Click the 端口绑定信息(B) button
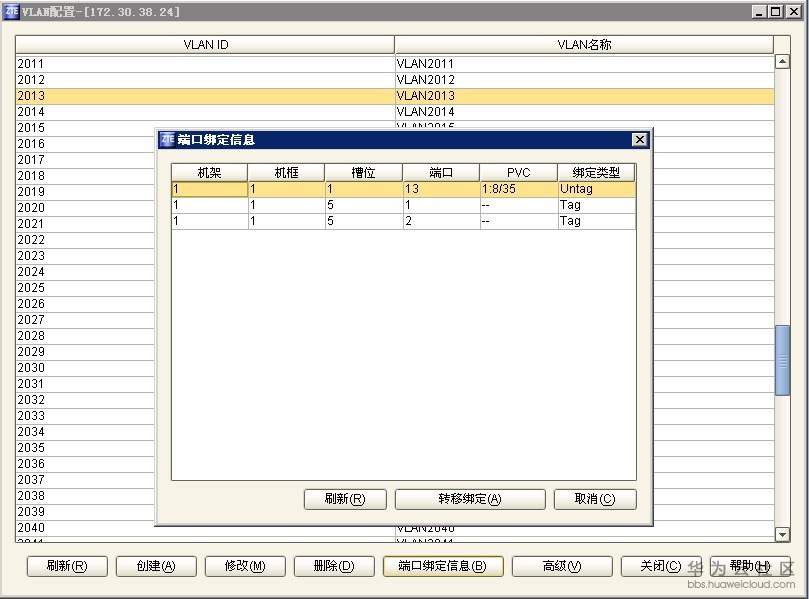The height and width of the screenshot is (599, 809). point(443,566)
